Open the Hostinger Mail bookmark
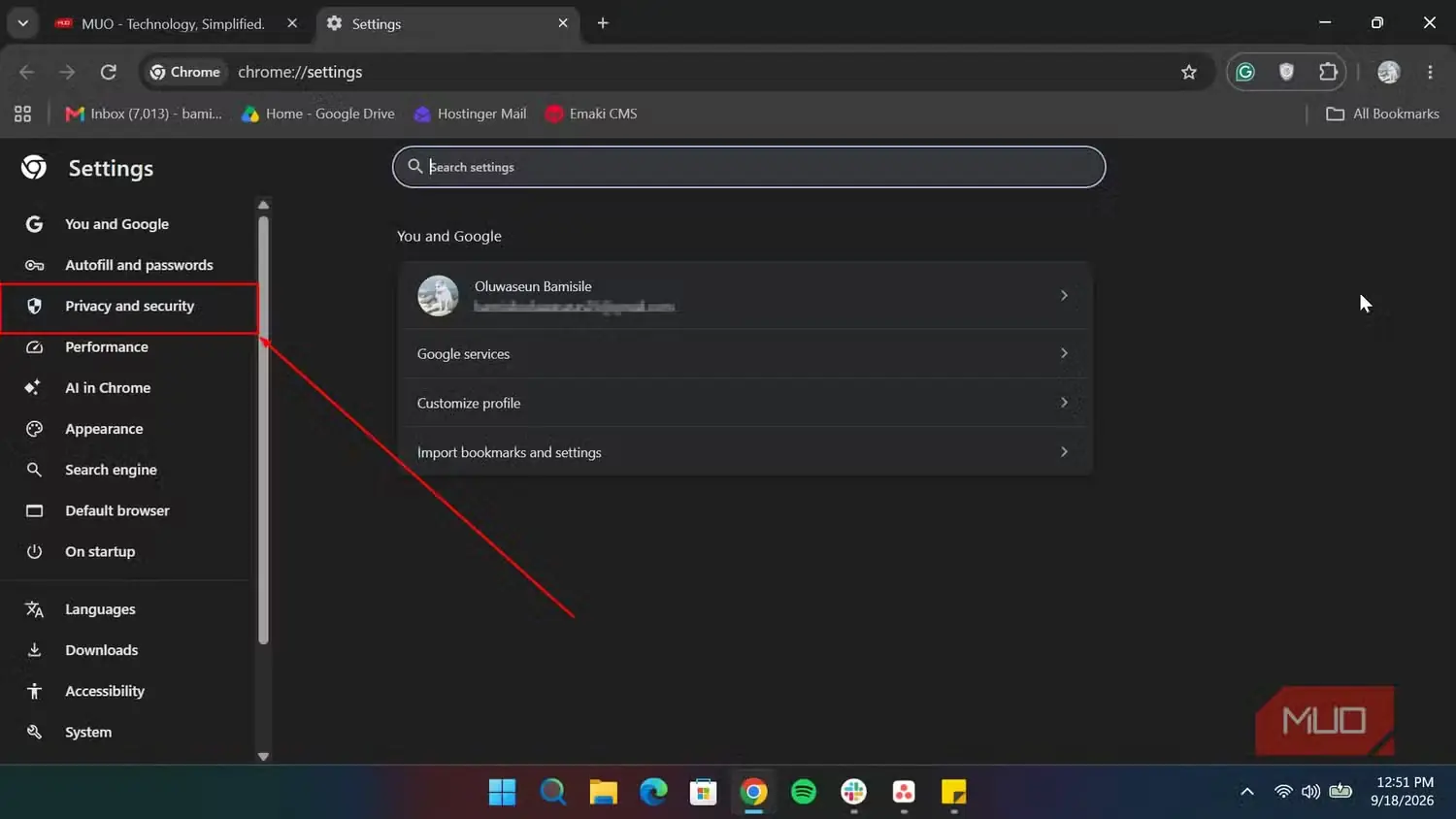 [x=471, y=114]
